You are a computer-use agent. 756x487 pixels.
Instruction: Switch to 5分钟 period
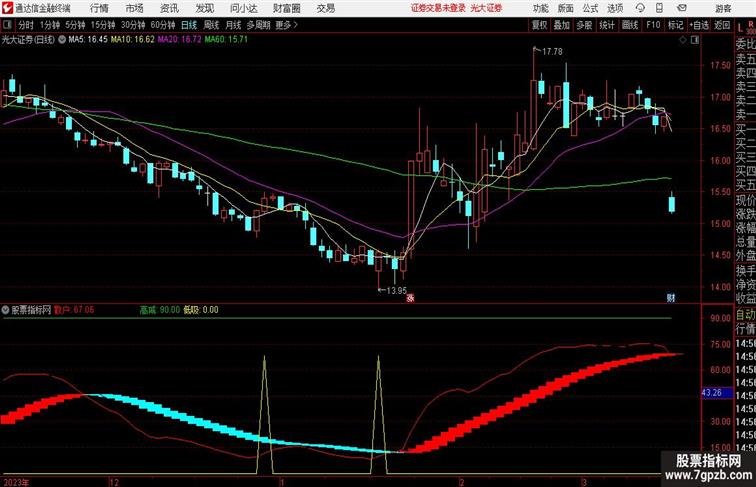[x=75, y=25]
